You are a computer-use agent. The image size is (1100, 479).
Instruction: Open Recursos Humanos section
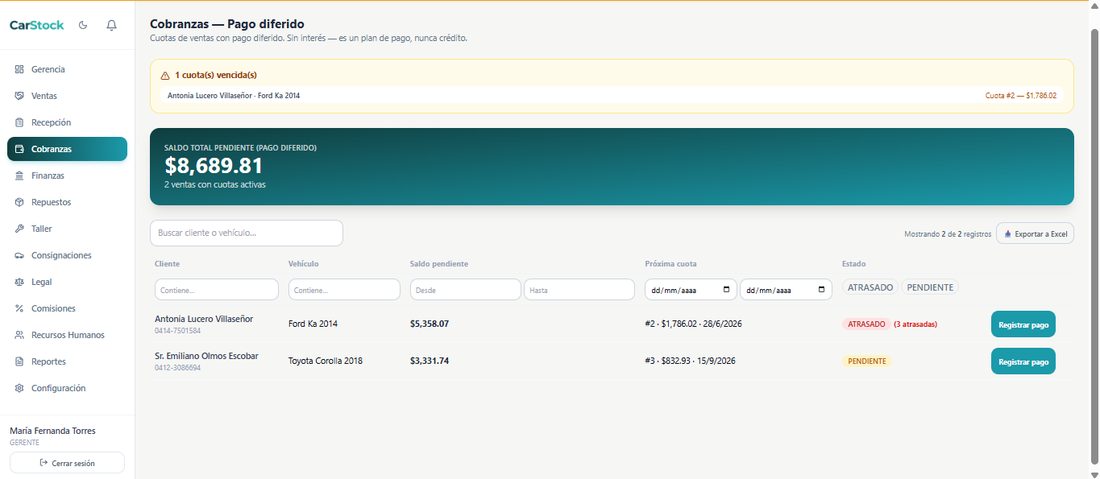67,335
